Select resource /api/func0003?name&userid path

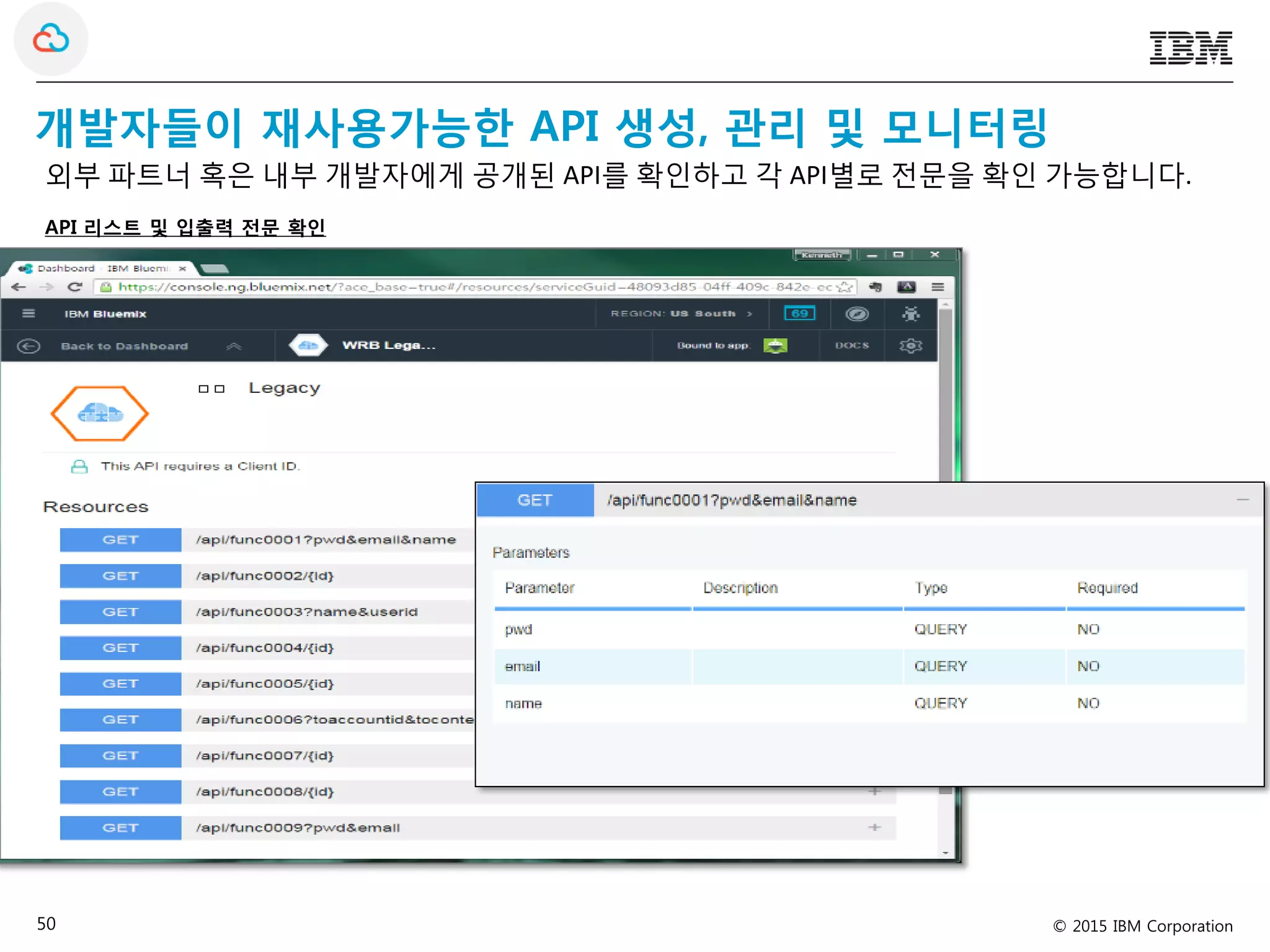click(307, 612)
